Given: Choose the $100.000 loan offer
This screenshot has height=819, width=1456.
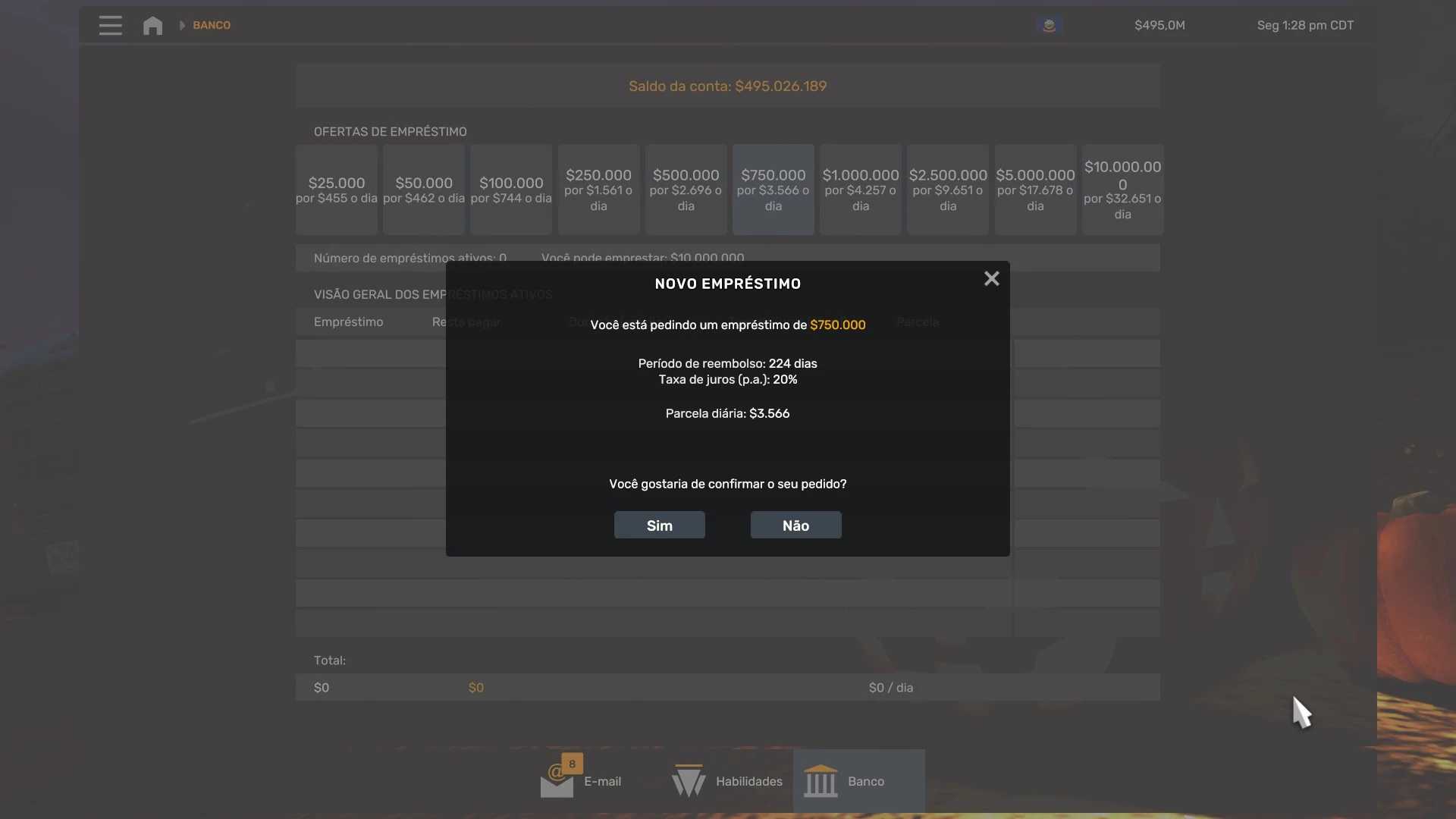Looking at the screenshot, I should click(511, 190).
